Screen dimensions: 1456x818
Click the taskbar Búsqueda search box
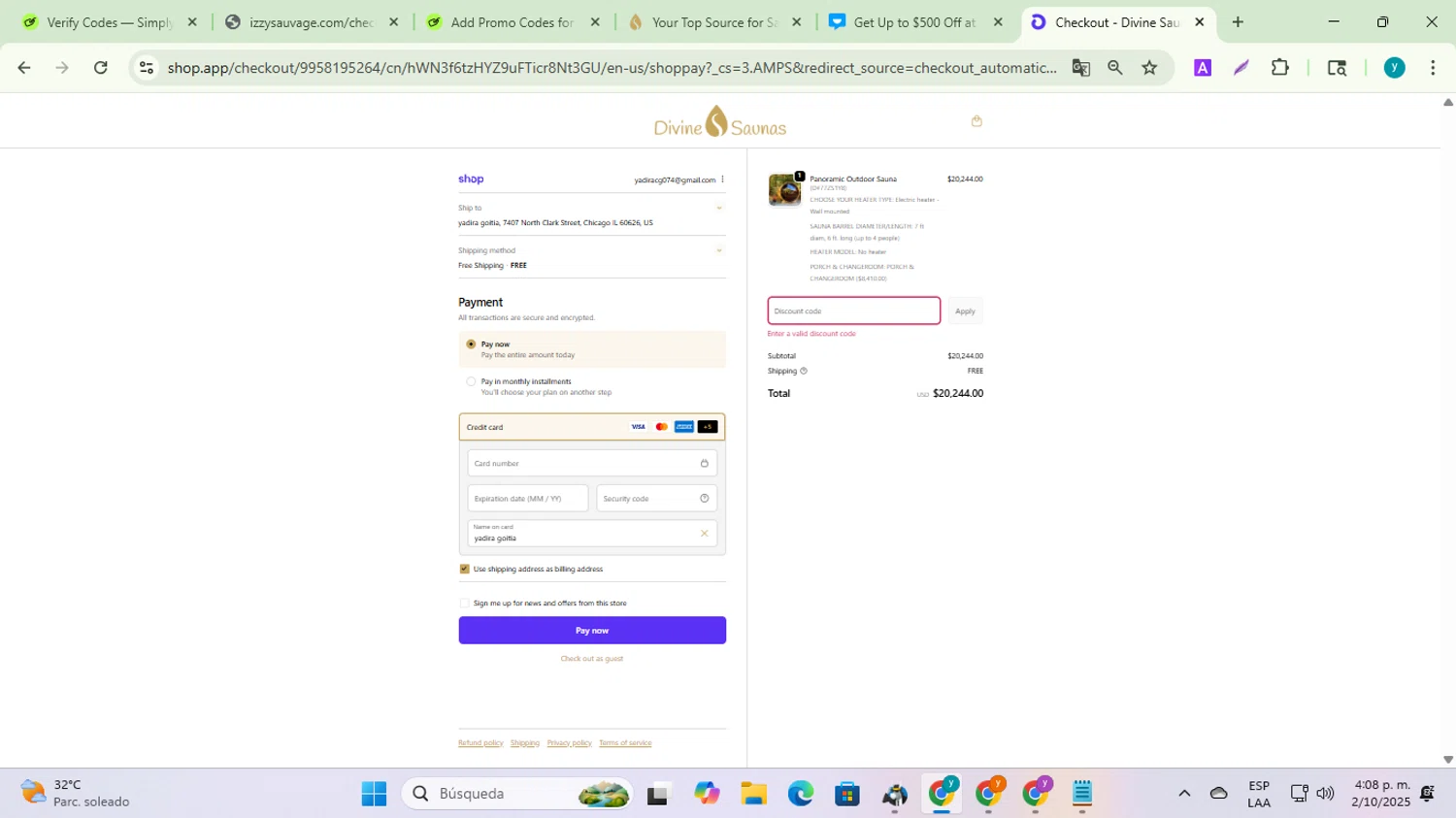click(x=517, y=794)
